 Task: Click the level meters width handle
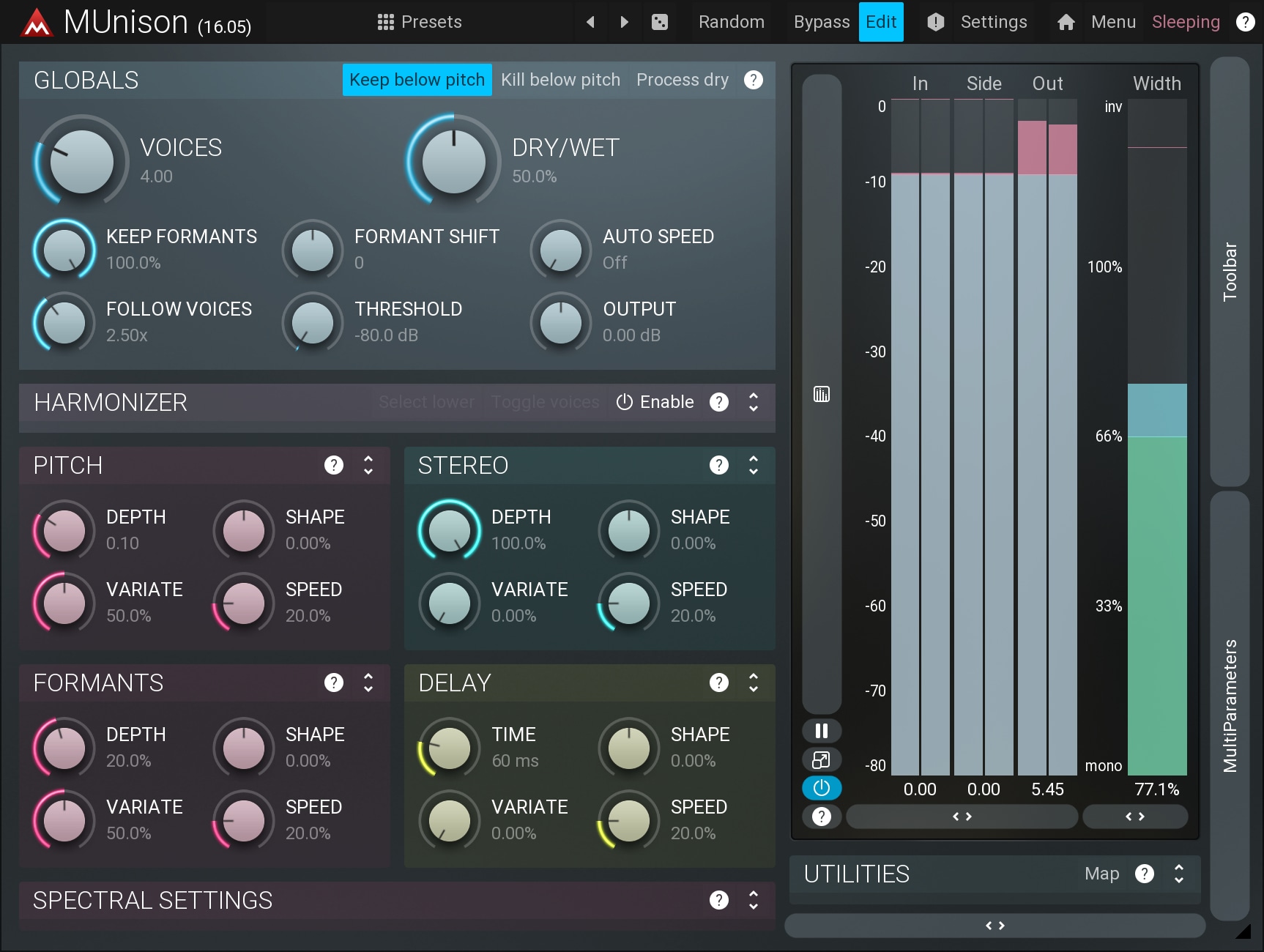(962, 817)
